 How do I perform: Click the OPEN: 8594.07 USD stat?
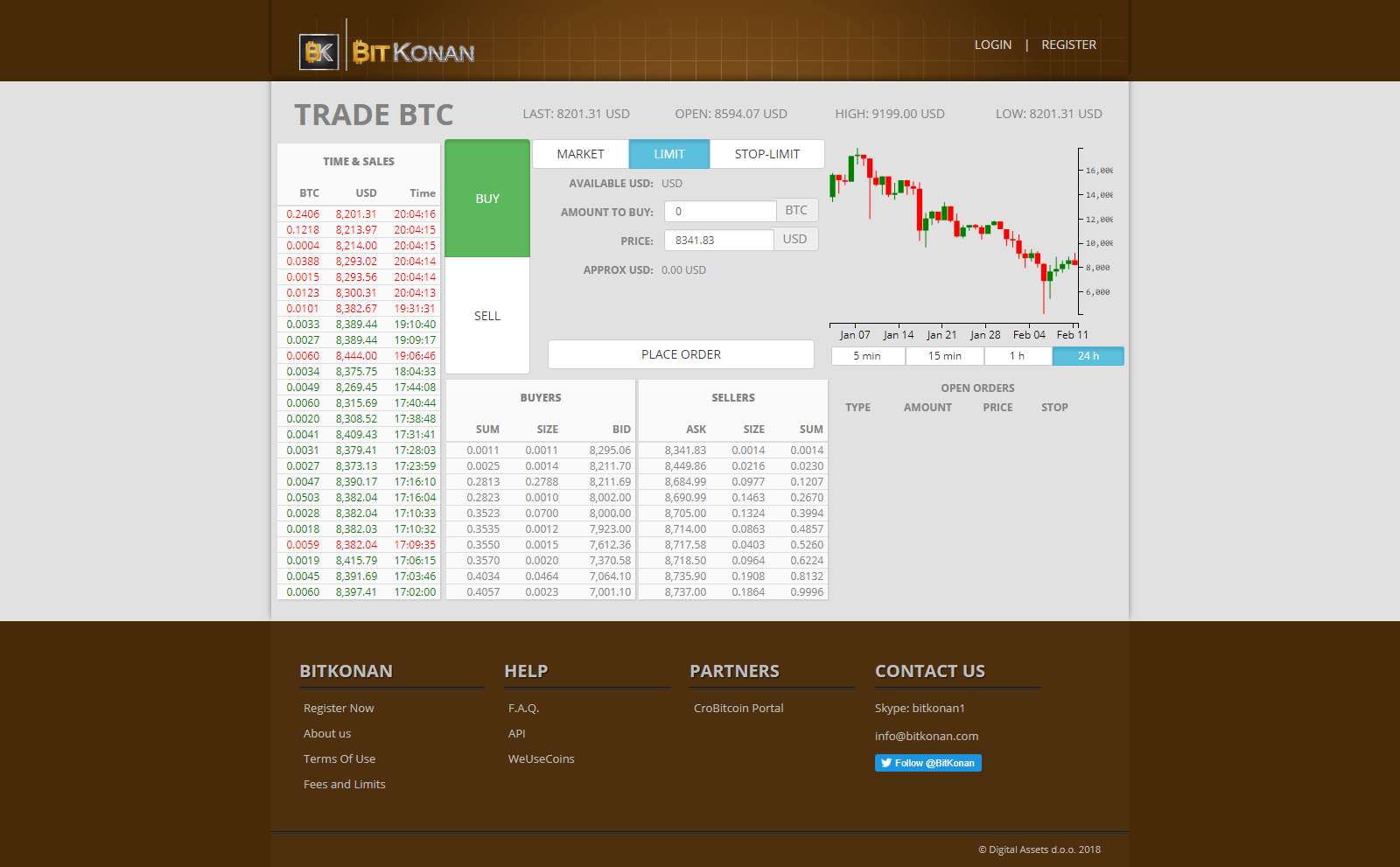coord(731,114)
